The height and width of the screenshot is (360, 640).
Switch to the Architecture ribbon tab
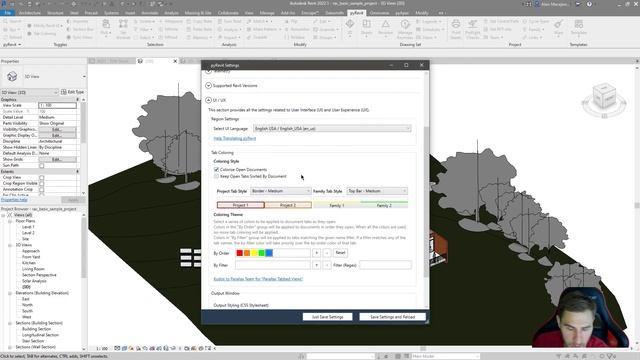coord(29,13)
